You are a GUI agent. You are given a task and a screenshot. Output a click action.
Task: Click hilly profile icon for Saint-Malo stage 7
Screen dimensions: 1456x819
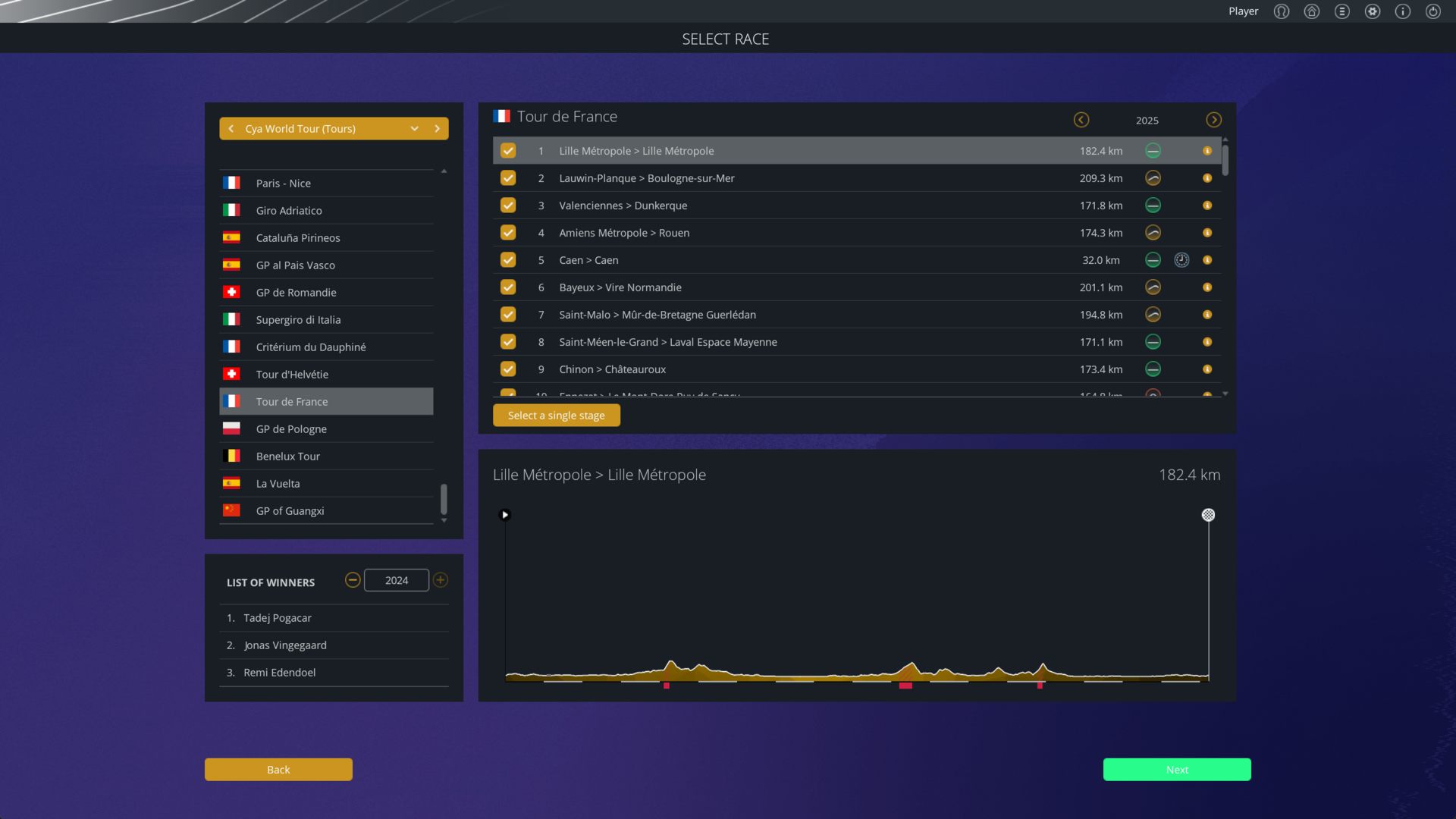pyautogui.click(x=1153, y=315)
